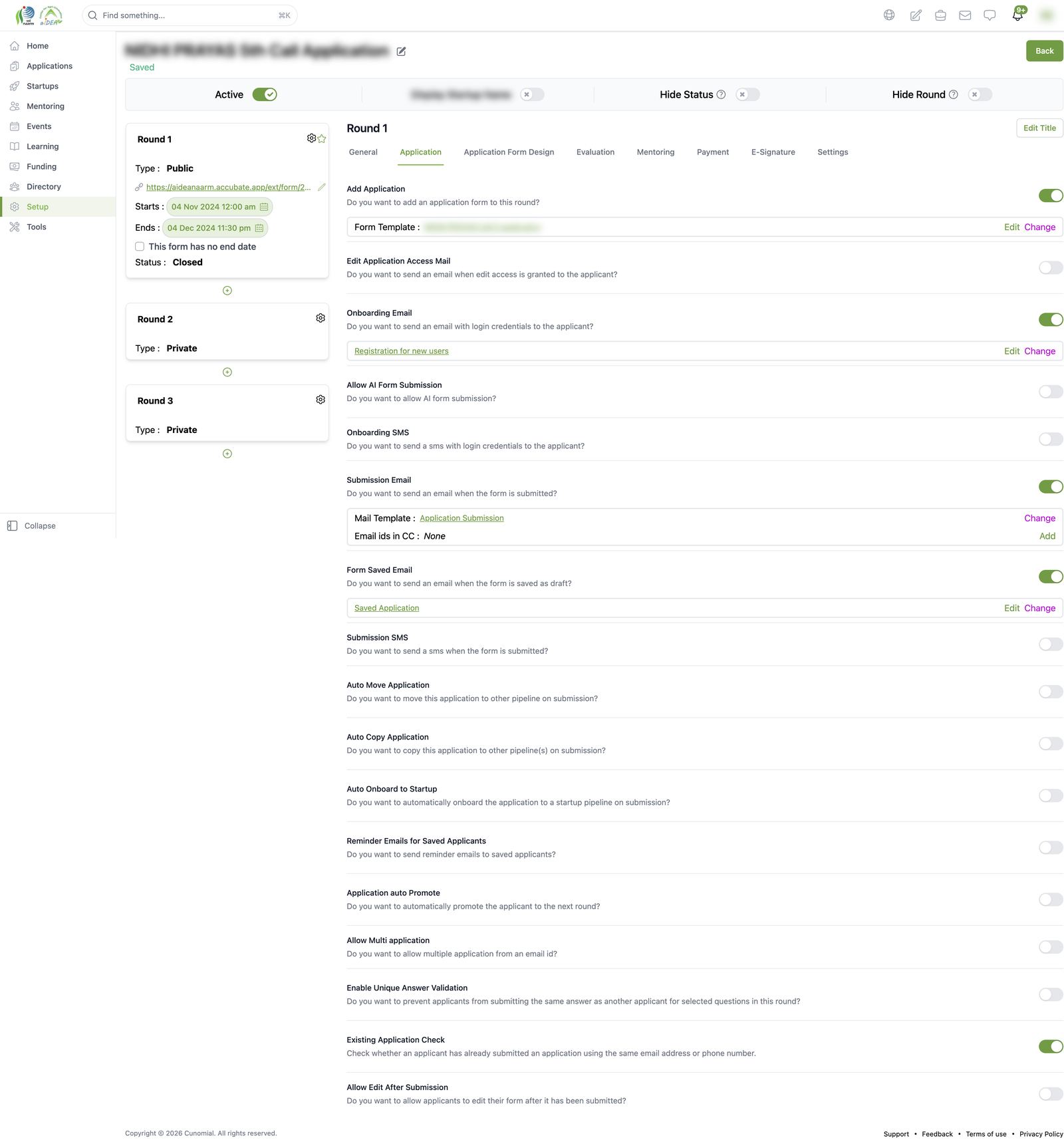The width and height of the screenshot is (1064, 1142).
Task: Switch to the Payment tab
Action: (x=713, y=152)
